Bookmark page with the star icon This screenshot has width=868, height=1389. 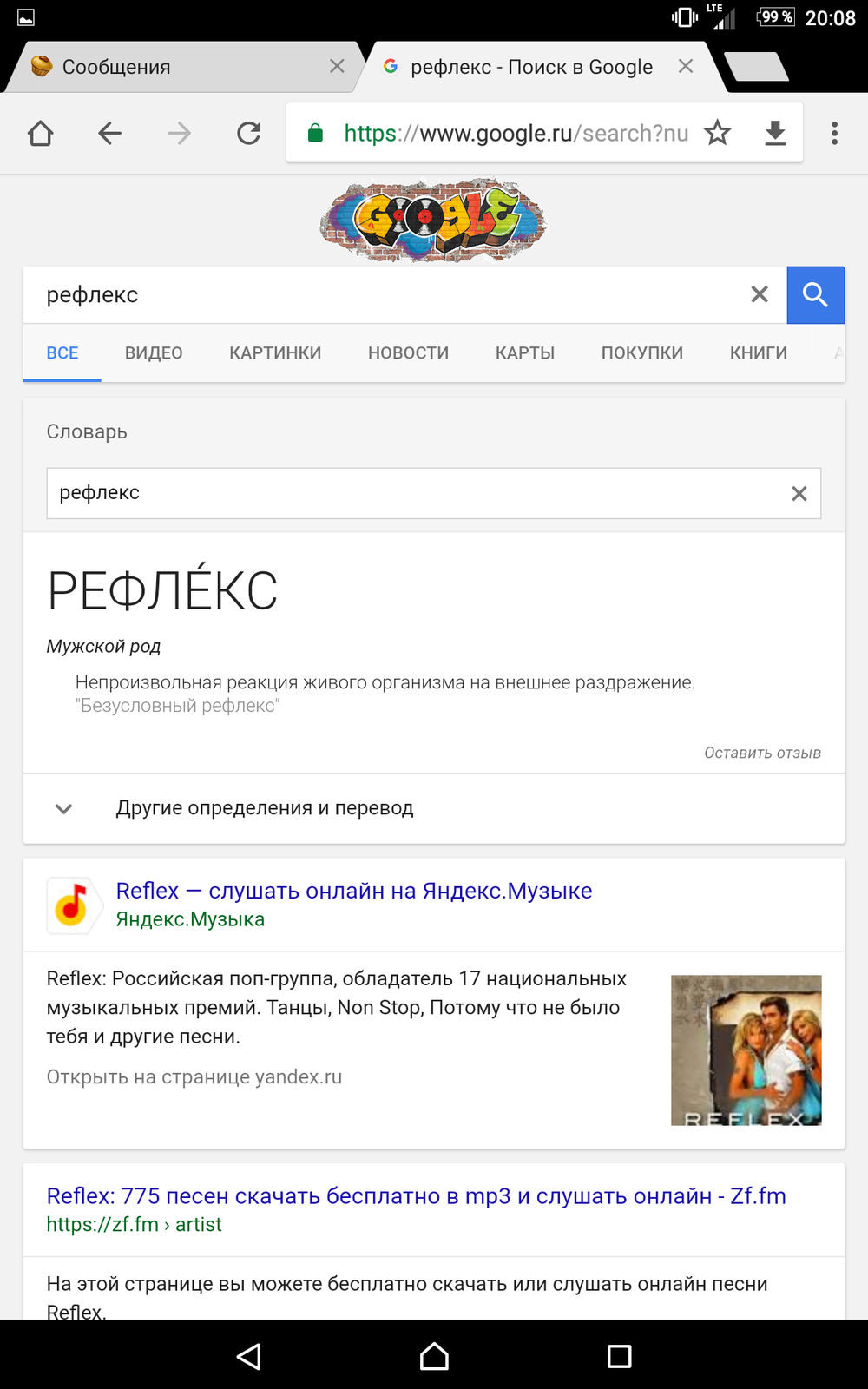718,133
